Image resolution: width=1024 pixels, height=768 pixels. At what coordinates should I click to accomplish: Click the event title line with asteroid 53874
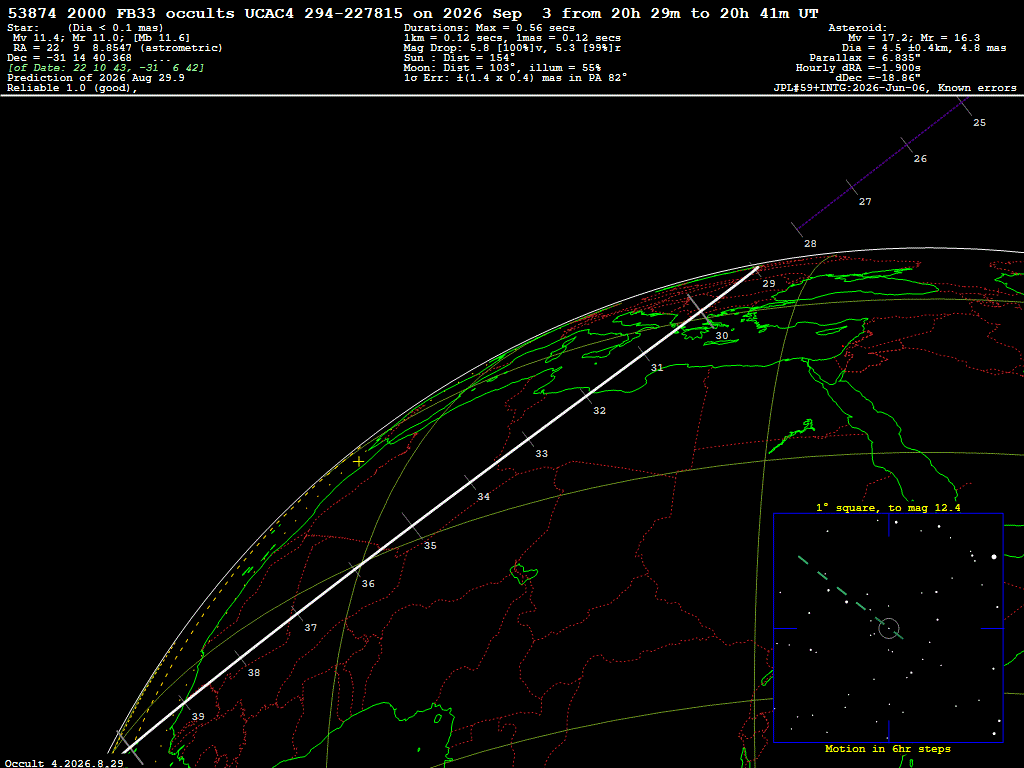click(x=413, y=13)
